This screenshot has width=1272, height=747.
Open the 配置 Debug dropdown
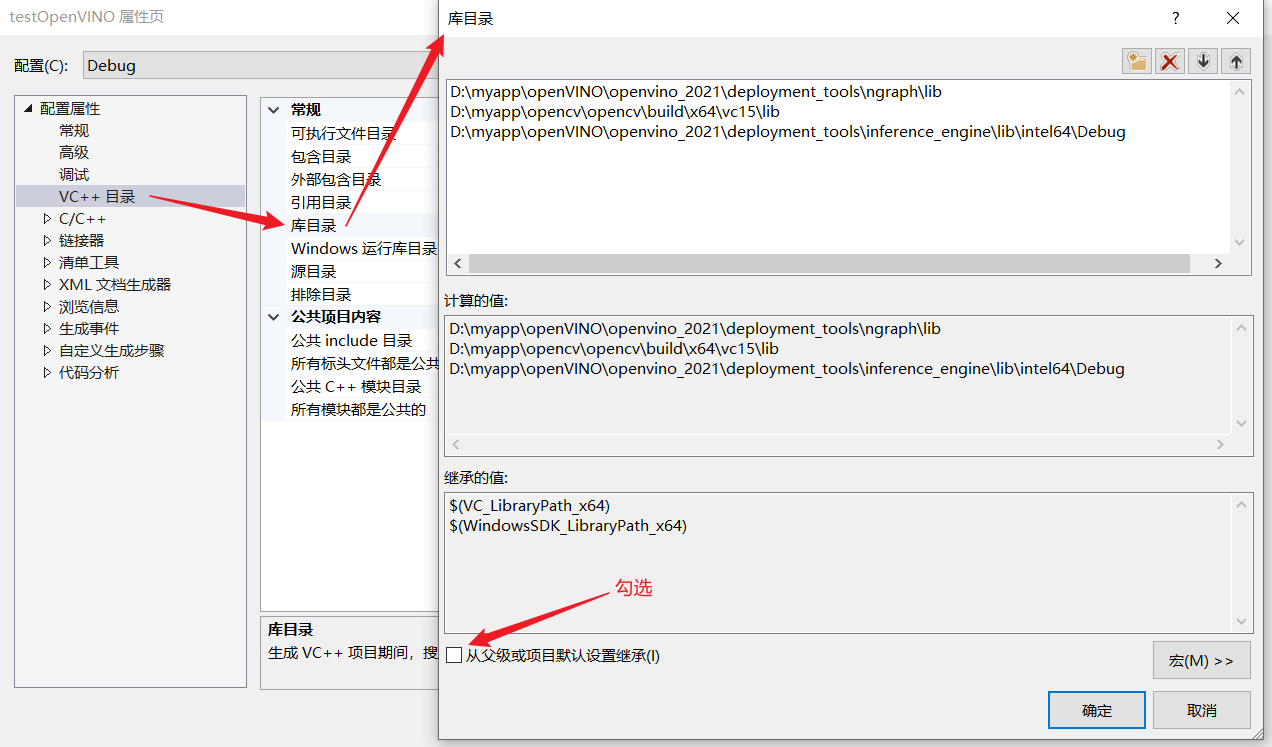click(x=260, y=65)
